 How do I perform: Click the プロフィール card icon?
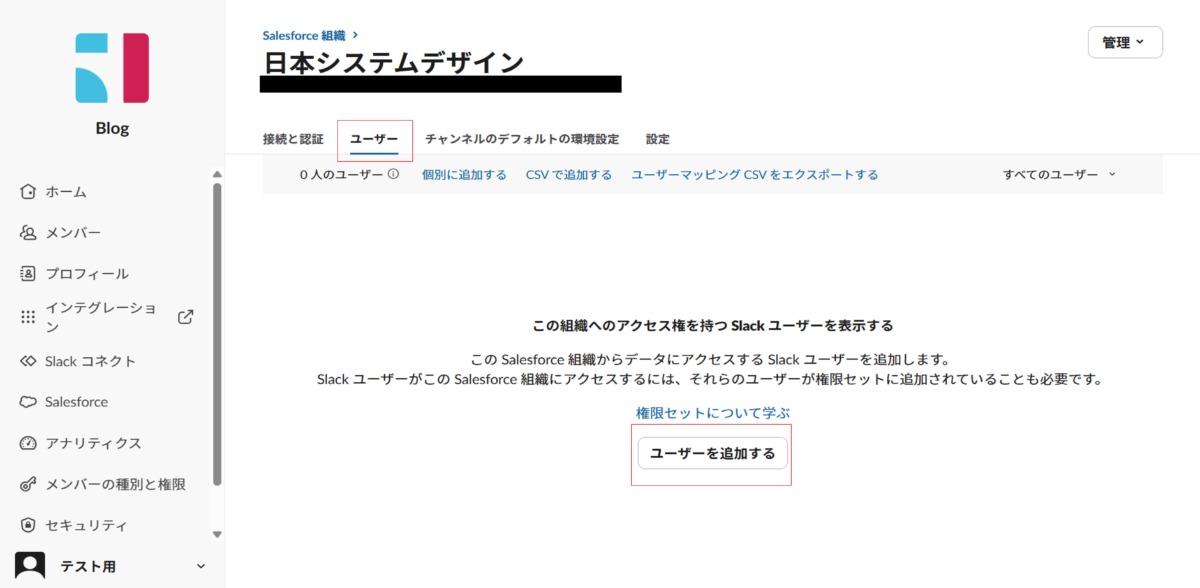click(x=28, y=274)
